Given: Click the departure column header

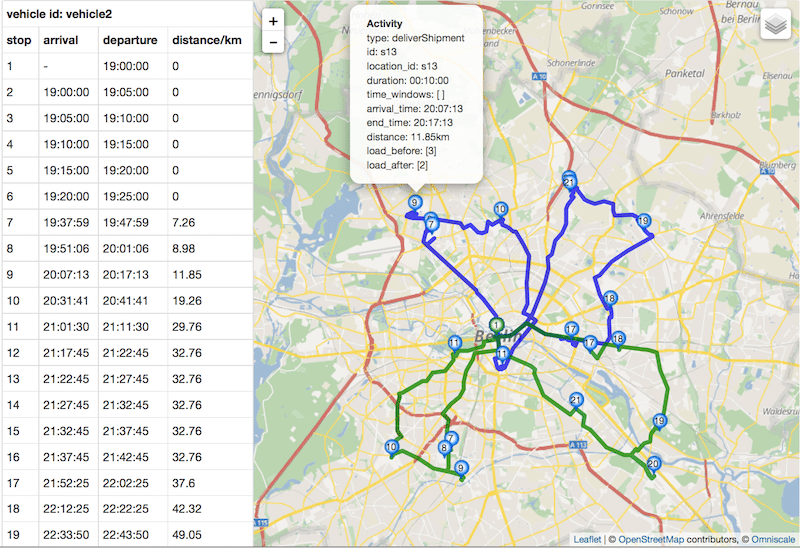Looking at the screenshot, I should point(129,40).
